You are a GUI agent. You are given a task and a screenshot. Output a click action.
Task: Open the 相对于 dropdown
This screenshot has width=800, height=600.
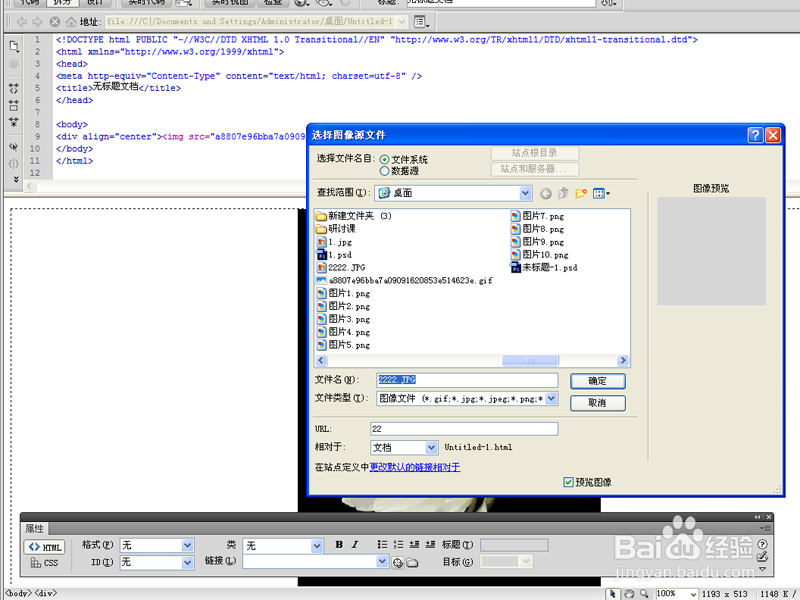coord(431,447)
